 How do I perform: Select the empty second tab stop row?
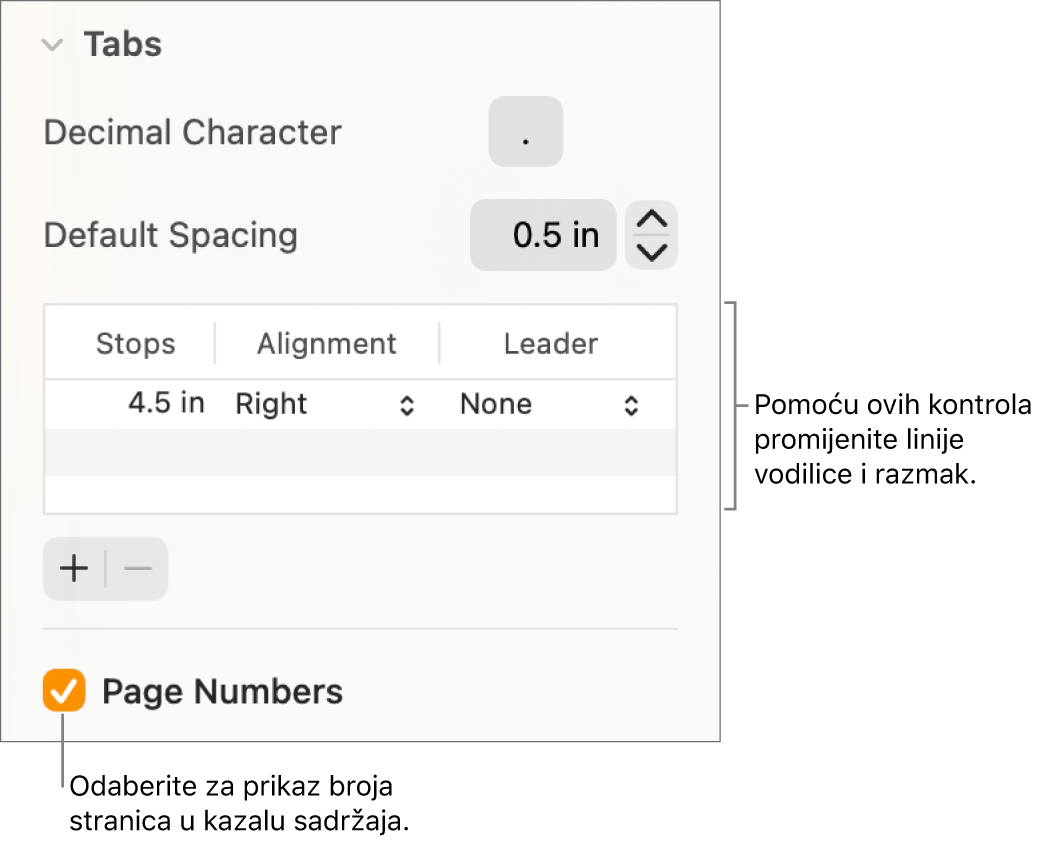click(360, 452)
